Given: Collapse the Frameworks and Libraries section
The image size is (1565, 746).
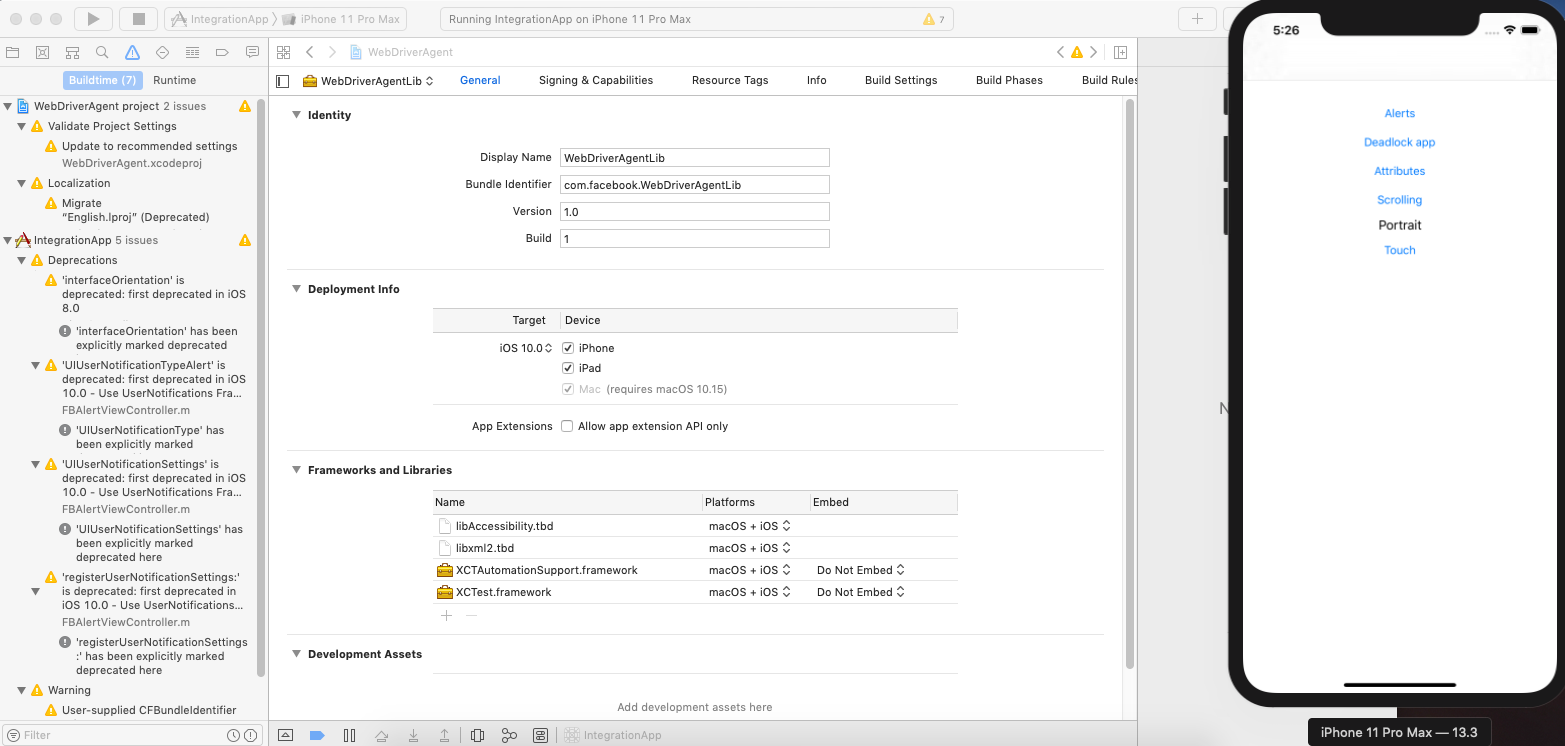Looking at the screenshot, I should tap(296, 470).
